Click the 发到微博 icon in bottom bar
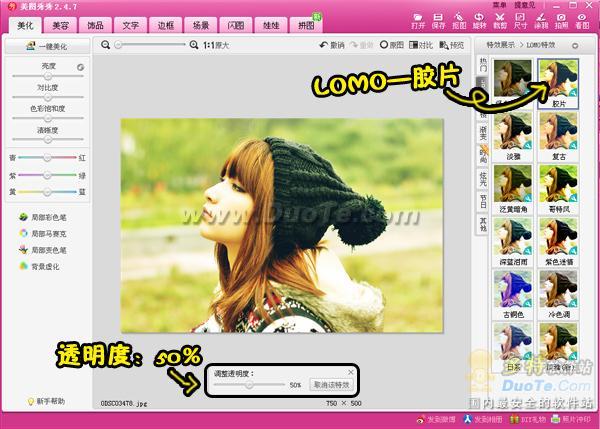The width and height of the screenshot is (600, 429). pyautogui.click(x=436, y=419)
